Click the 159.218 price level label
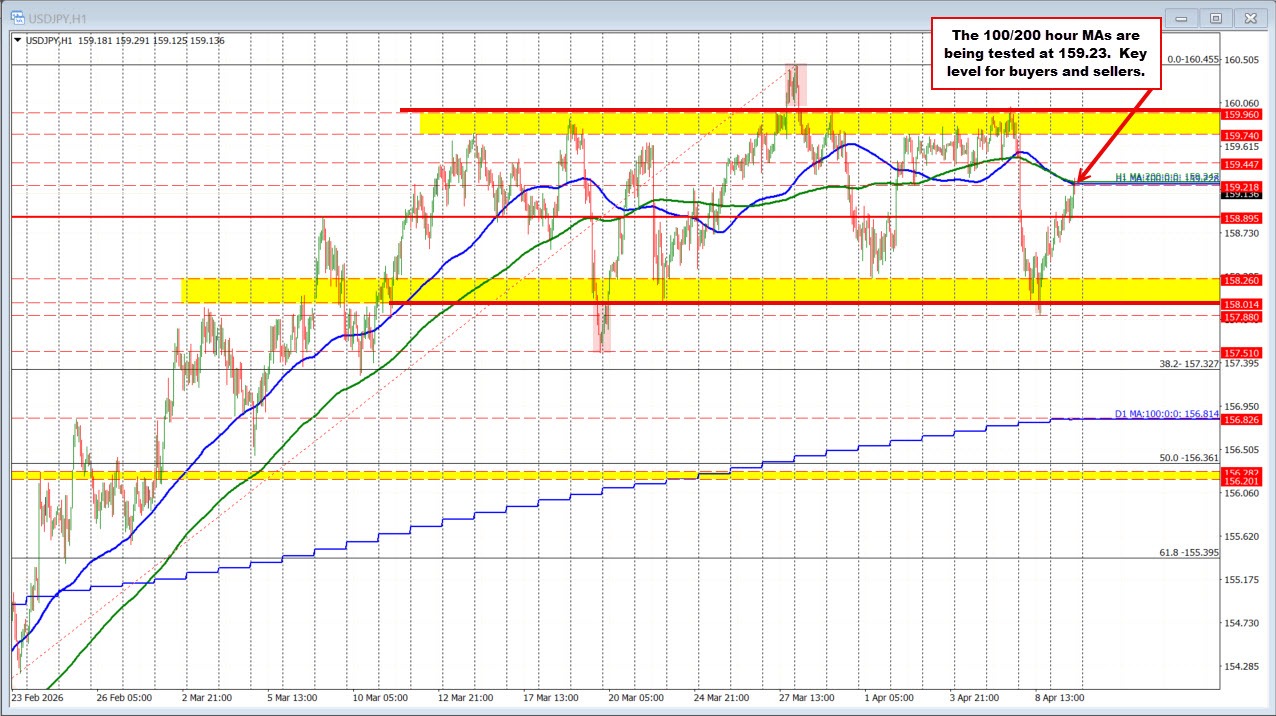 (1240, 187)
